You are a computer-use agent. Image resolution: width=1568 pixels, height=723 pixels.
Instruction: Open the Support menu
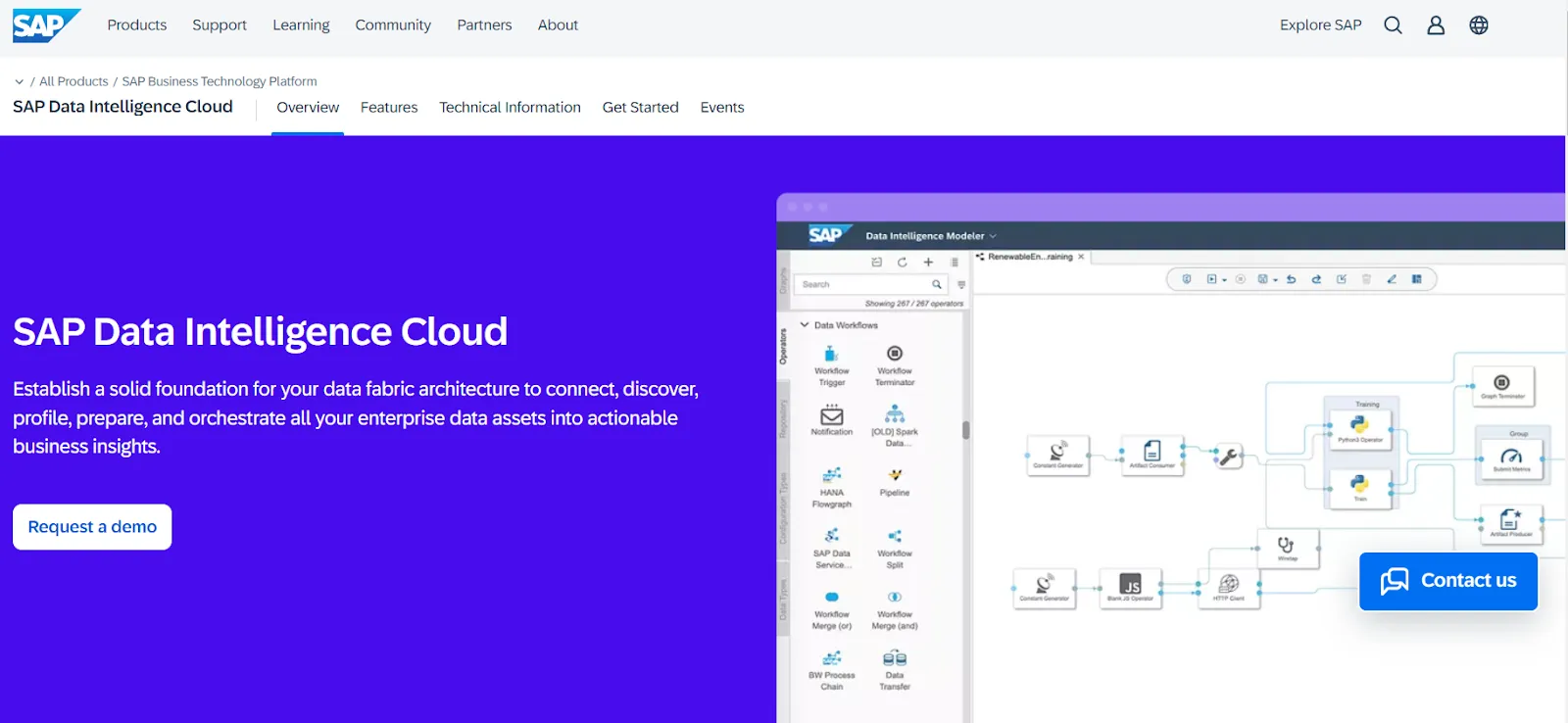tap(220, 25)
